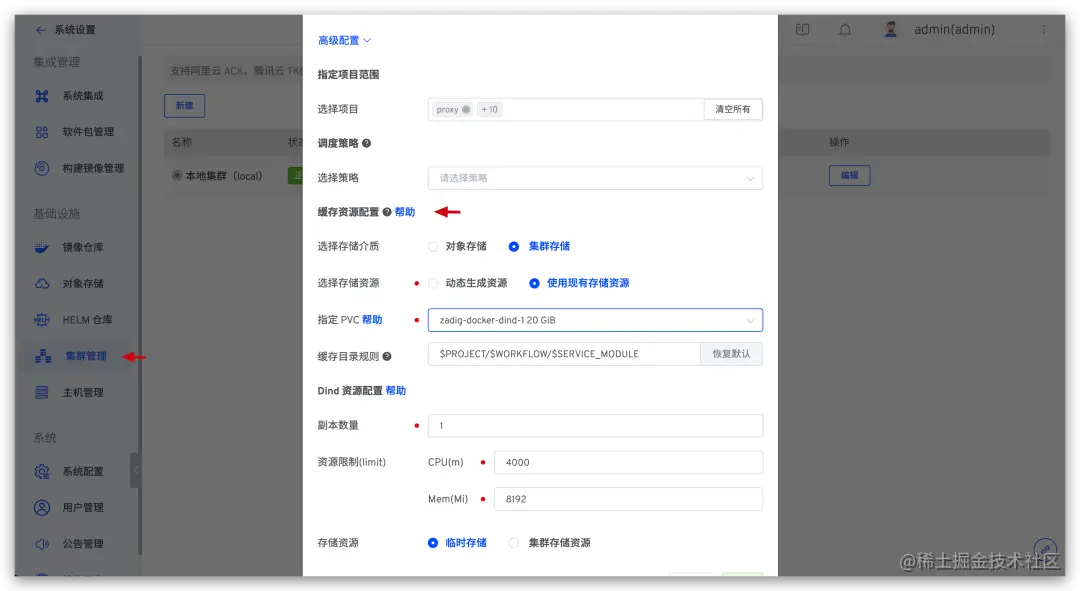Open the notification bell icon
Image resolution: width=1080 pixels, height=591 pixels.
point(845,29)
